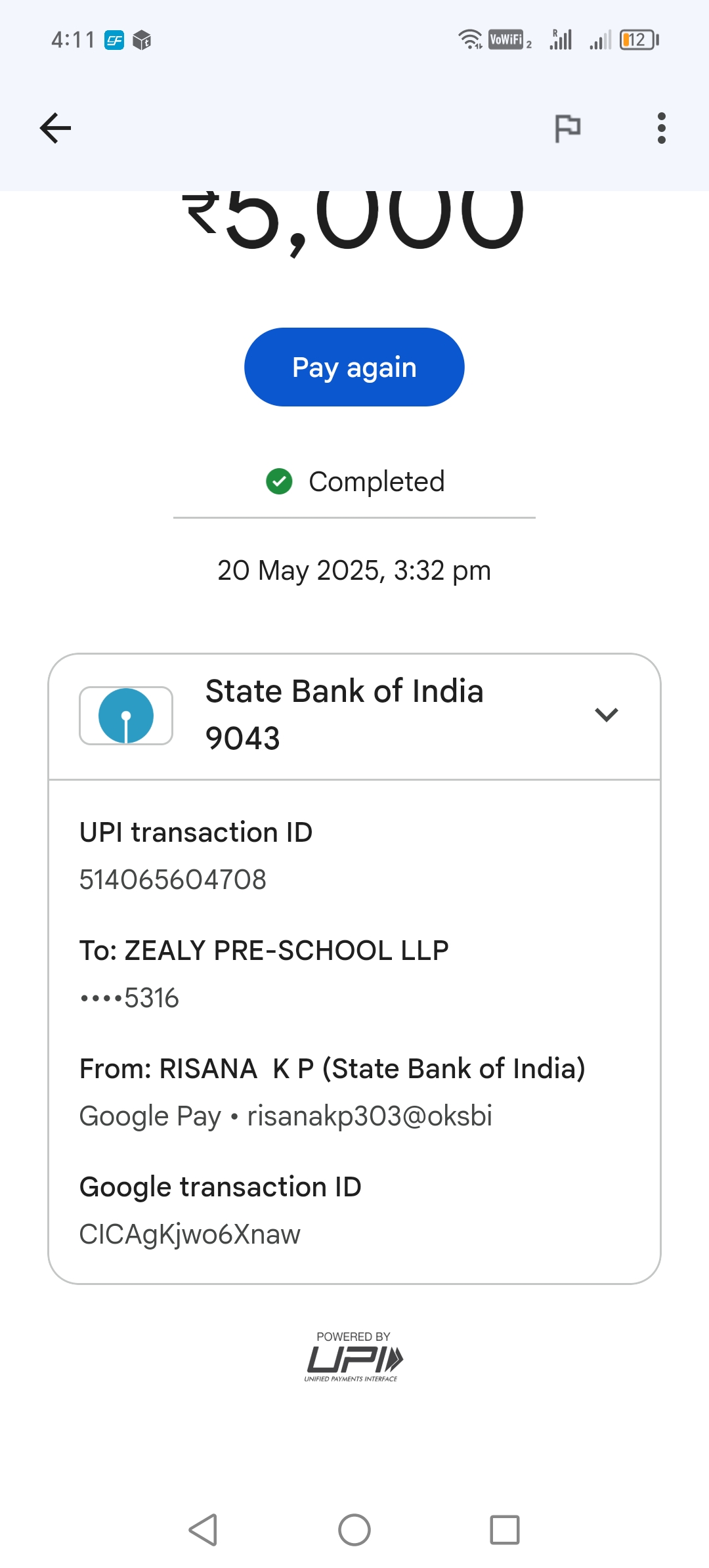Tap the State Bank of India 9043 row
This screenshot has width=709, height=1568.
[x=344, y=714]
